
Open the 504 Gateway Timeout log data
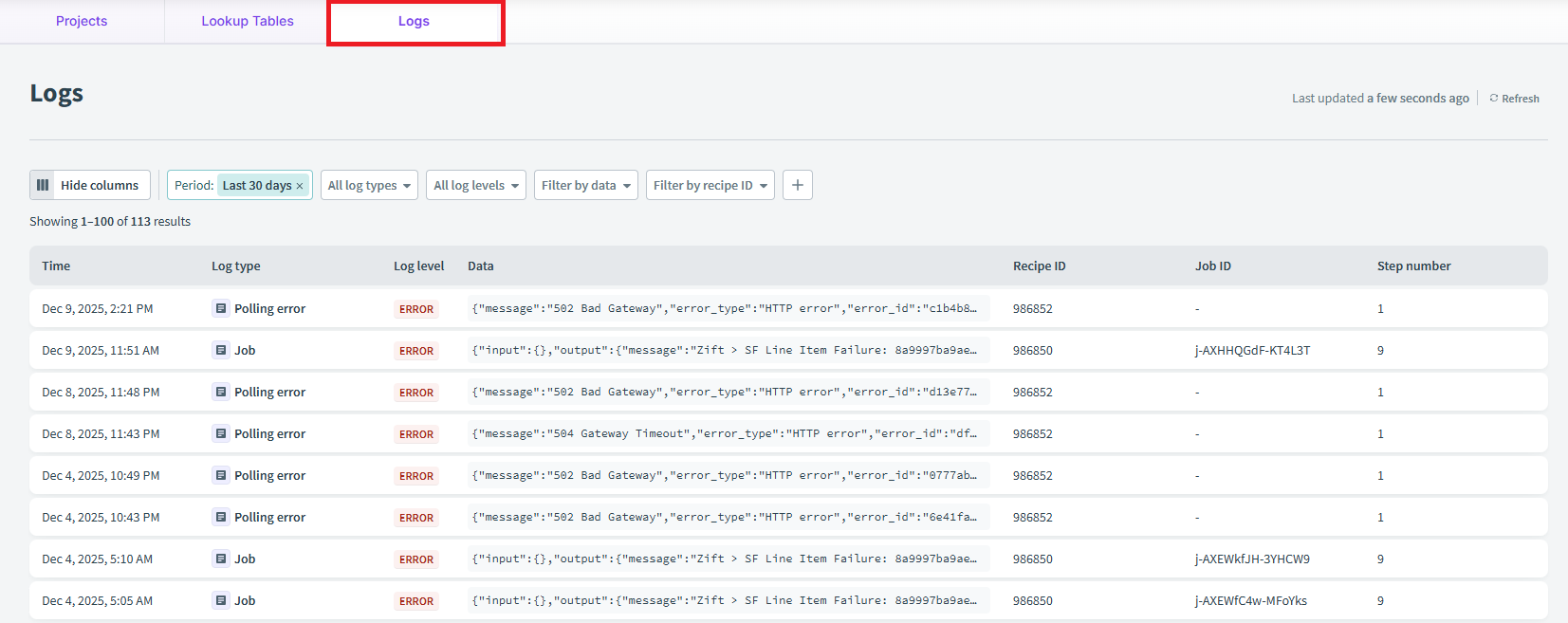coord(727,433)
